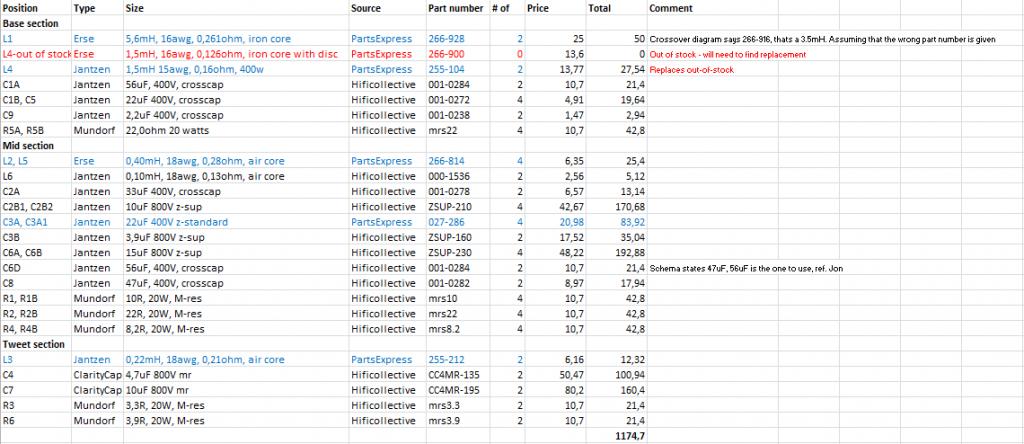Select the 'C1B, C5' position cell
This screenshot has width=1024, height=444.
click(36, 100)
